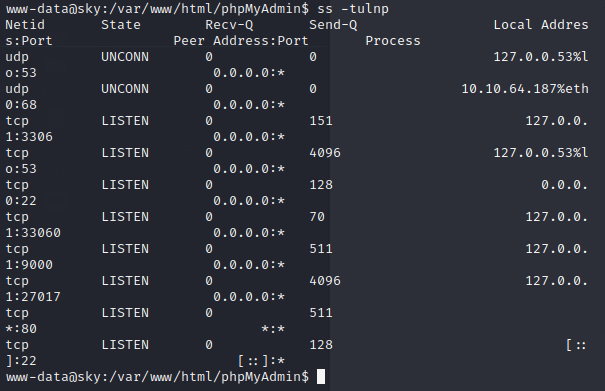Screen dimensions: 605x391
Task: Click the '[::]:*' peer address text
Action: (x=261, y=361)
